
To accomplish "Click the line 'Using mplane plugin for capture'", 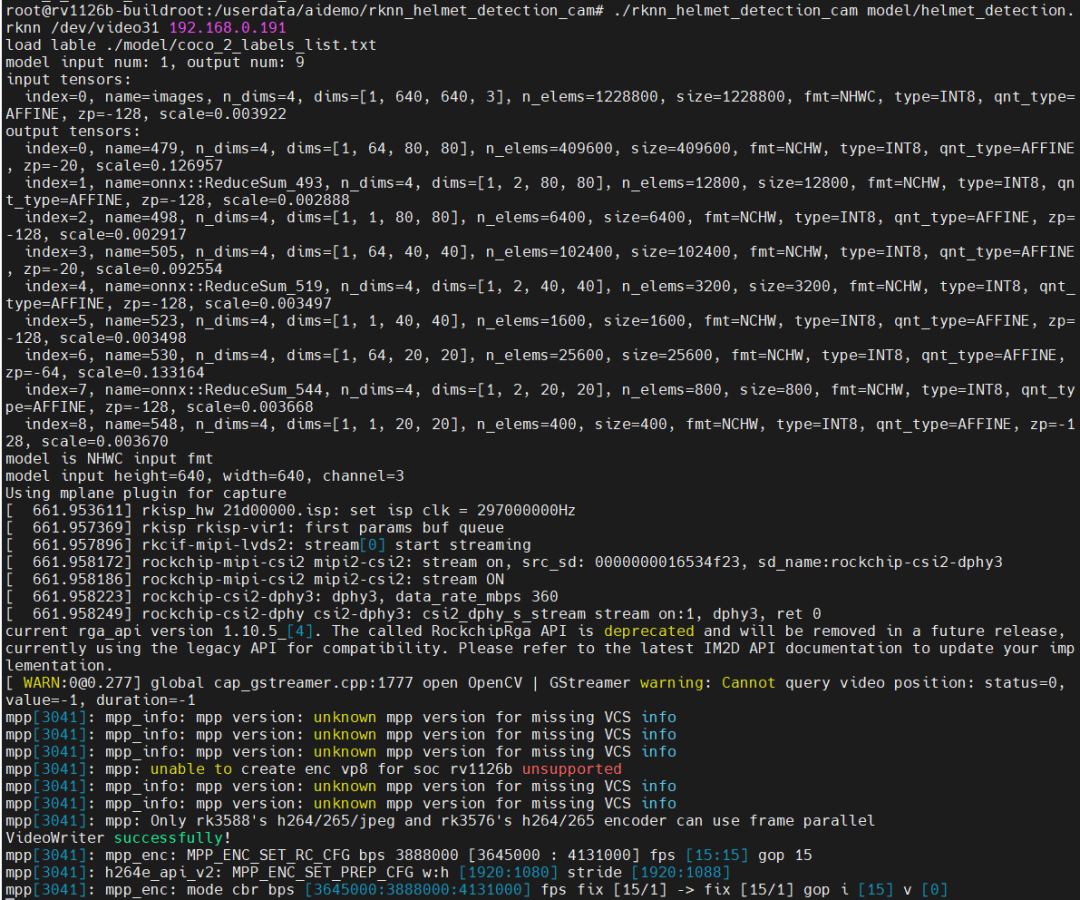I will tap(145, 493).
